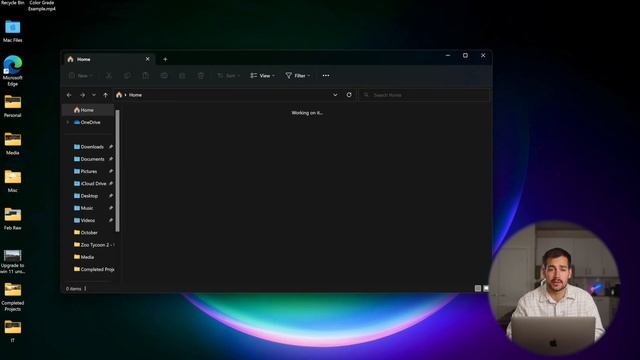The height and width of the screenshot is (360, 640).
Task: Open the Misc desktop folder
Action: coord(13,181)
